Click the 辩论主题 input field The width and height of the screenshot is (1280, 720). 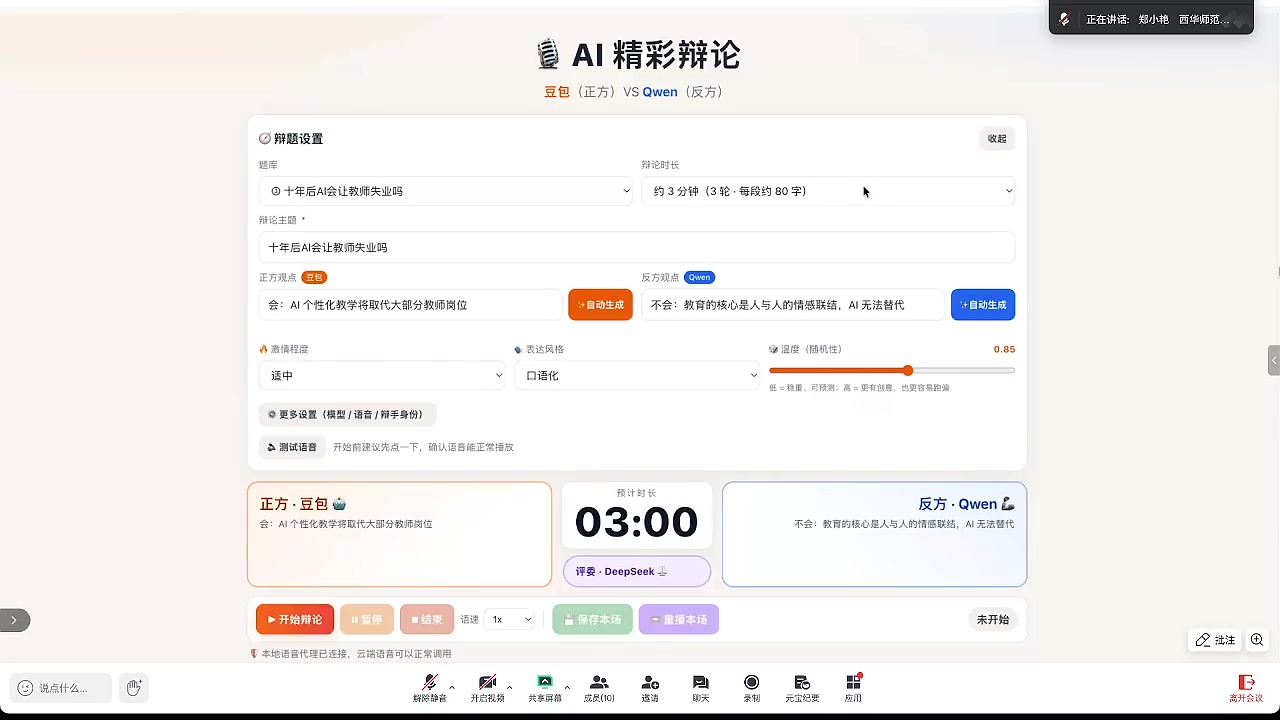click(x=637, y=247)
